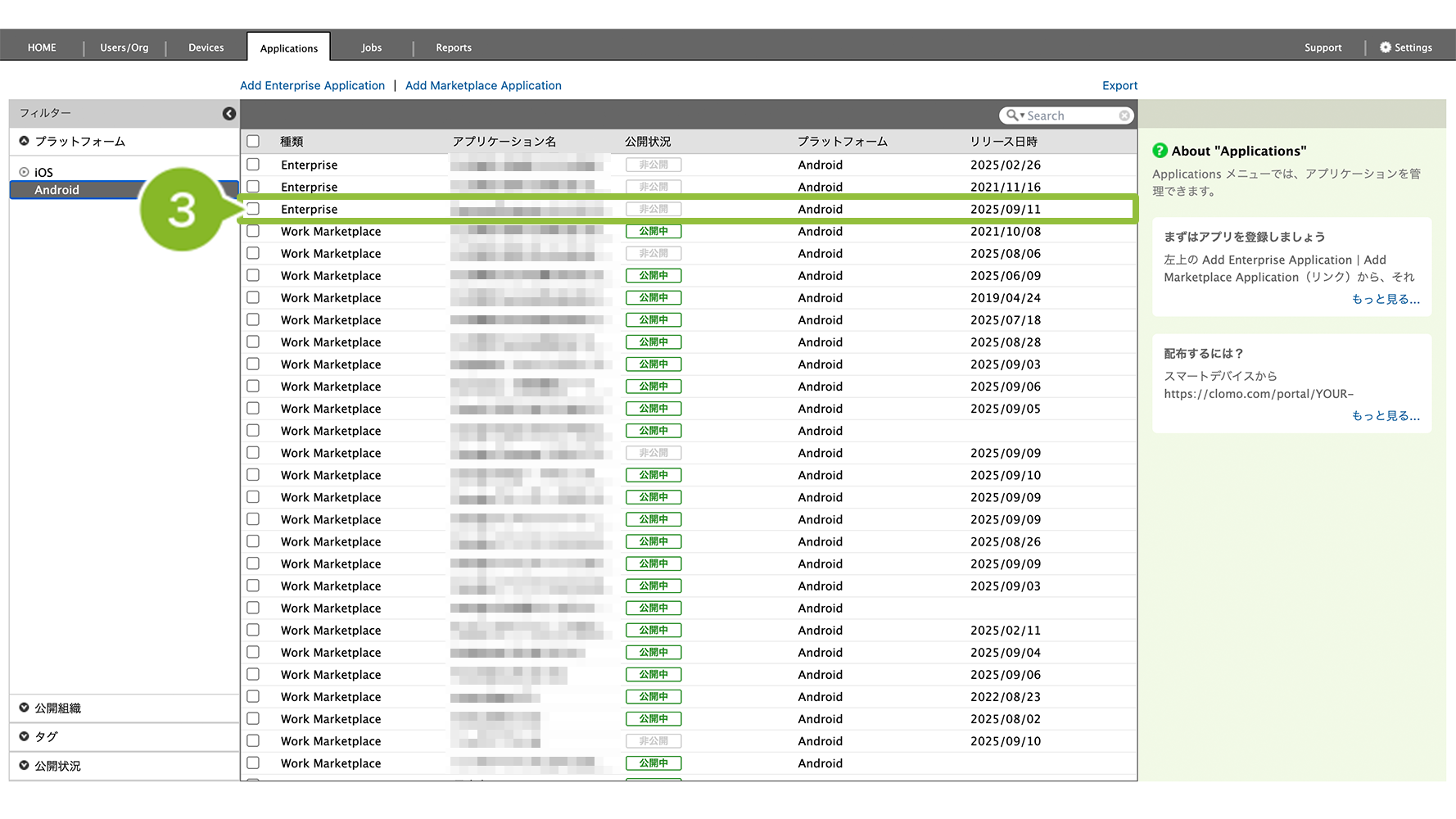Click Add Enterprise Application link

pyautogui.click(x=312, y=85)
